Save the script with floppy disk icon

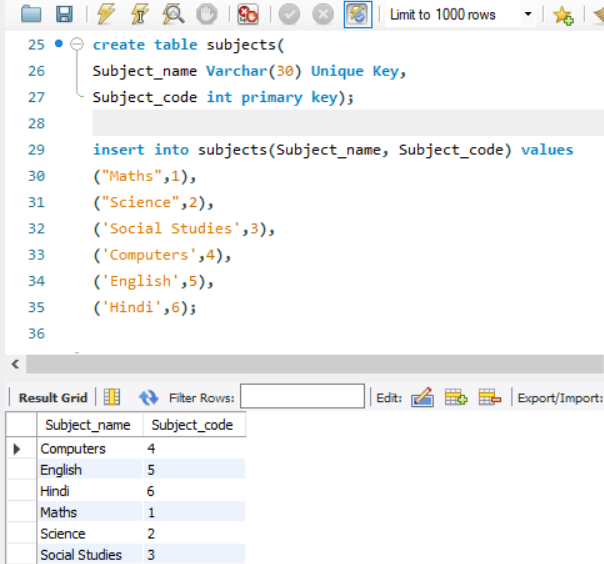pyautogui.click(x=64, y=14)
